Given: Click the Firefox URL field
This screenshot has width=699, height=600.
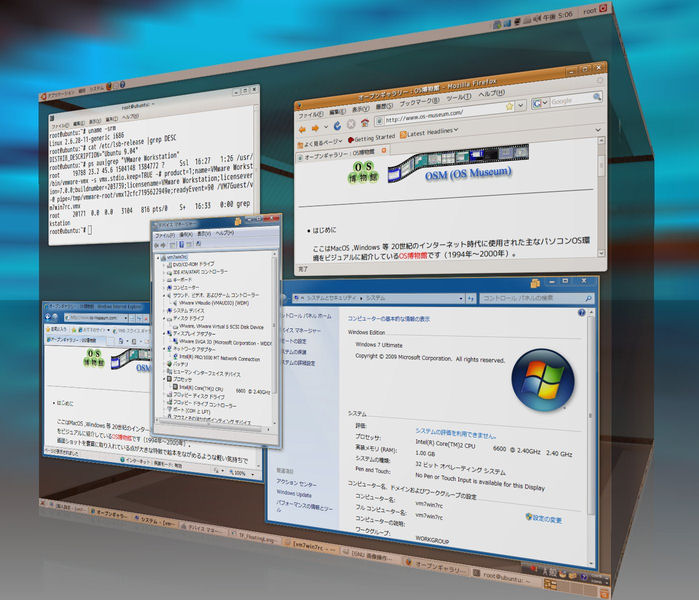Looking at the screenshot, I should (x=444, y=114).
